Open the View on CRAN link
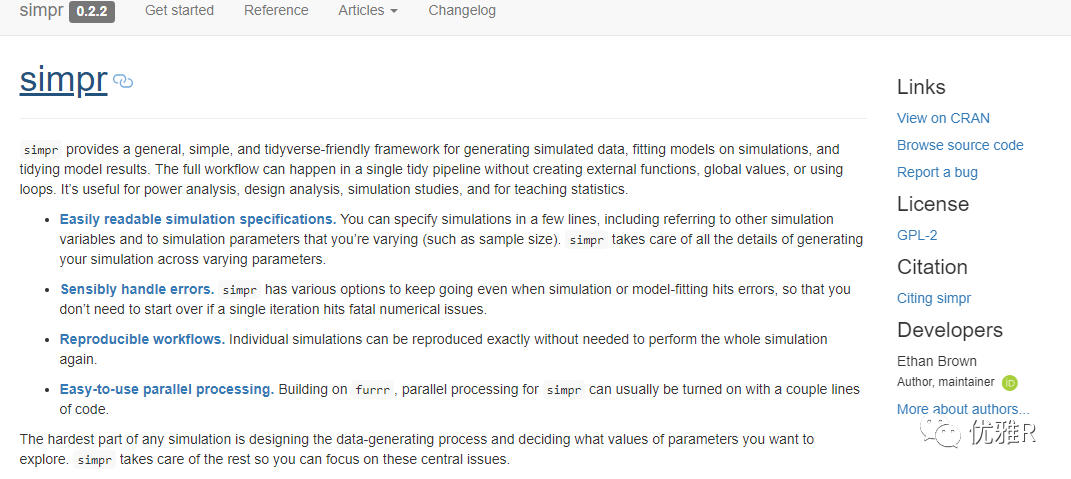 click(943, 118)
